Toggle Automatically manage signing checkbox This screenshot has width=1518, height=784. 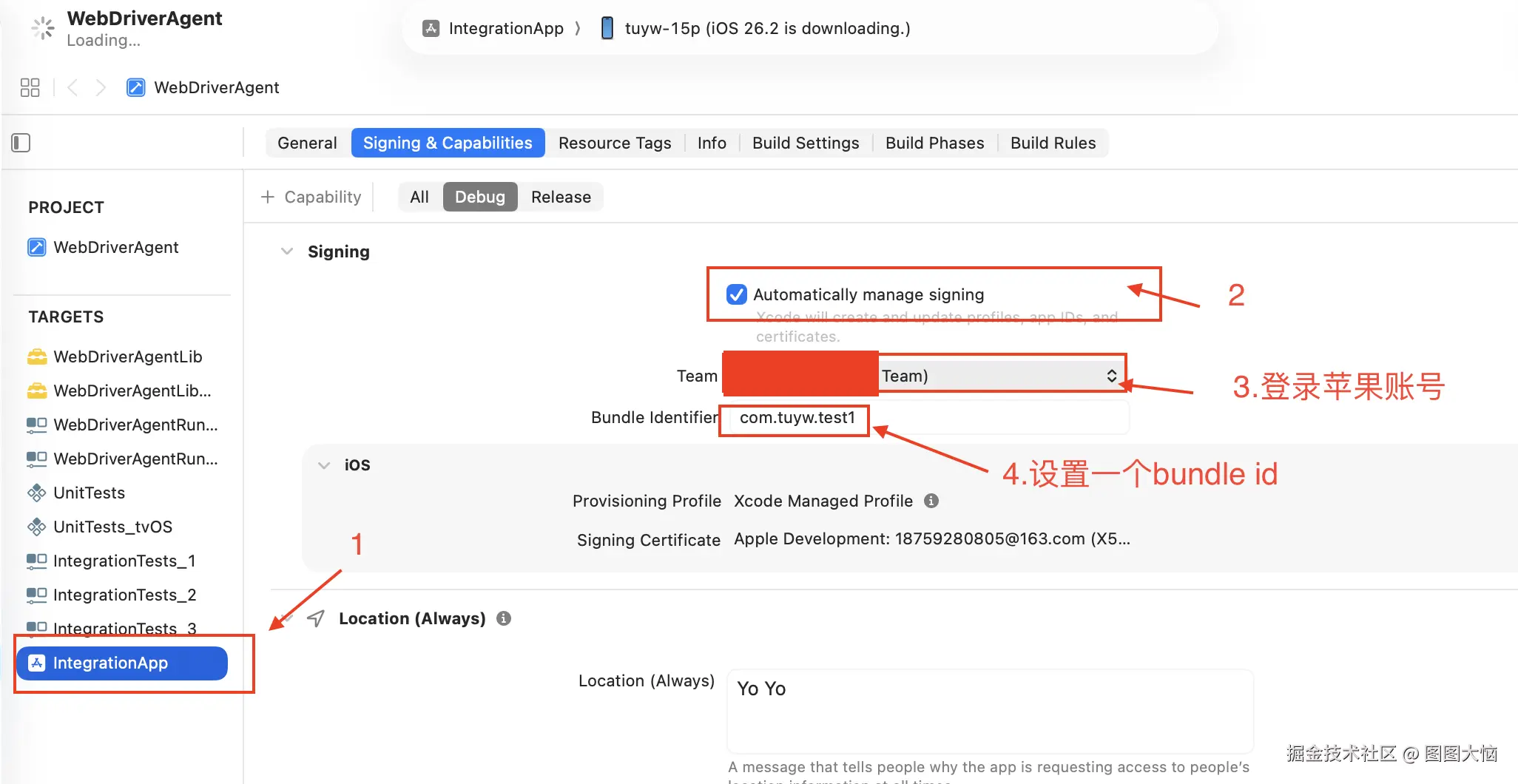737,294
